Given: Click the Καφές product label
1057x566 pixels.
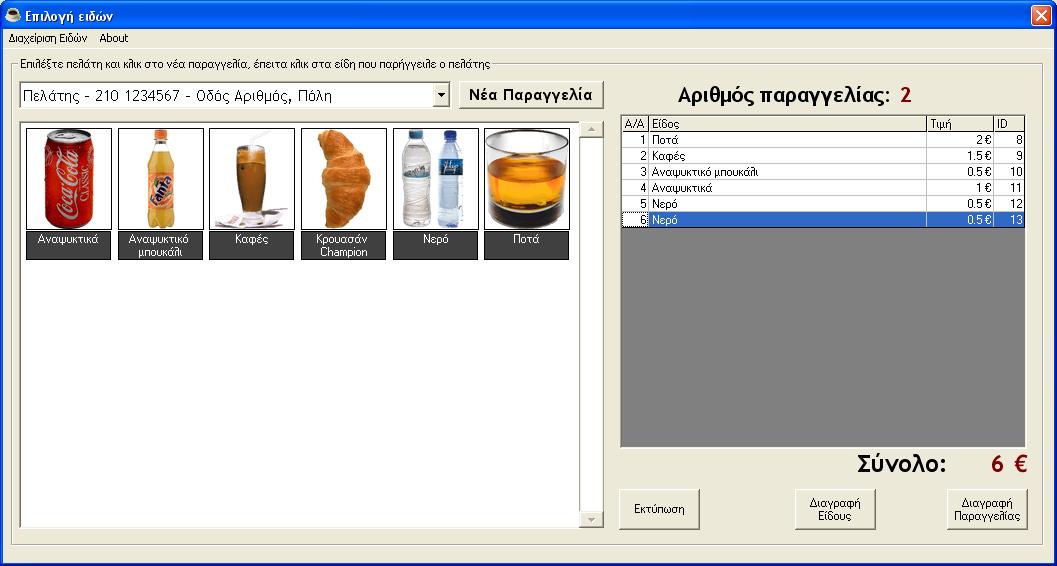Looking at the screenshot, I should pyautogui.click(x=252, y=245).
